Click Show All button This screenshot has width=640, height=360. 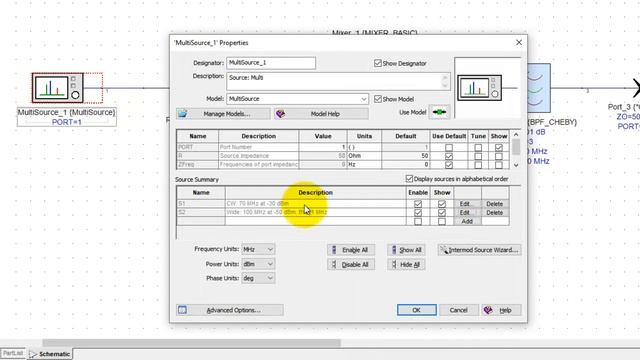tap(407, 250)
